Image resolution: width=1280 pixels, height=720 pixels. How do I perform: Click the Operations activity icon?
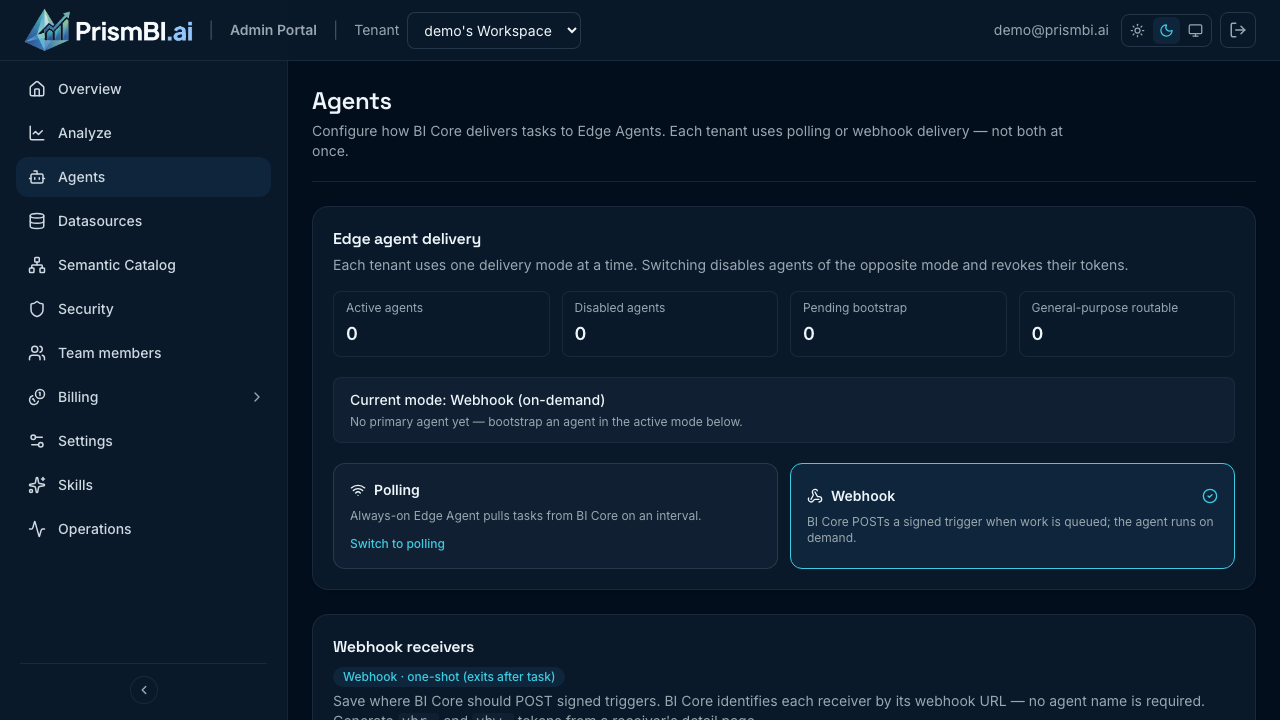37,529
